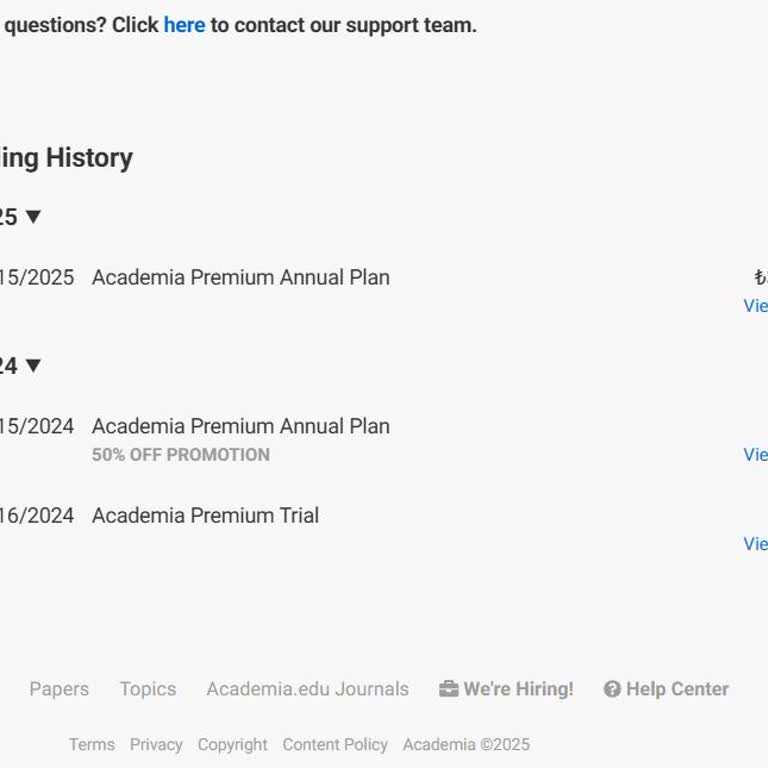Click the Copyright footer link
Viewport: 768px width, 768px height.
coord(232,744)
